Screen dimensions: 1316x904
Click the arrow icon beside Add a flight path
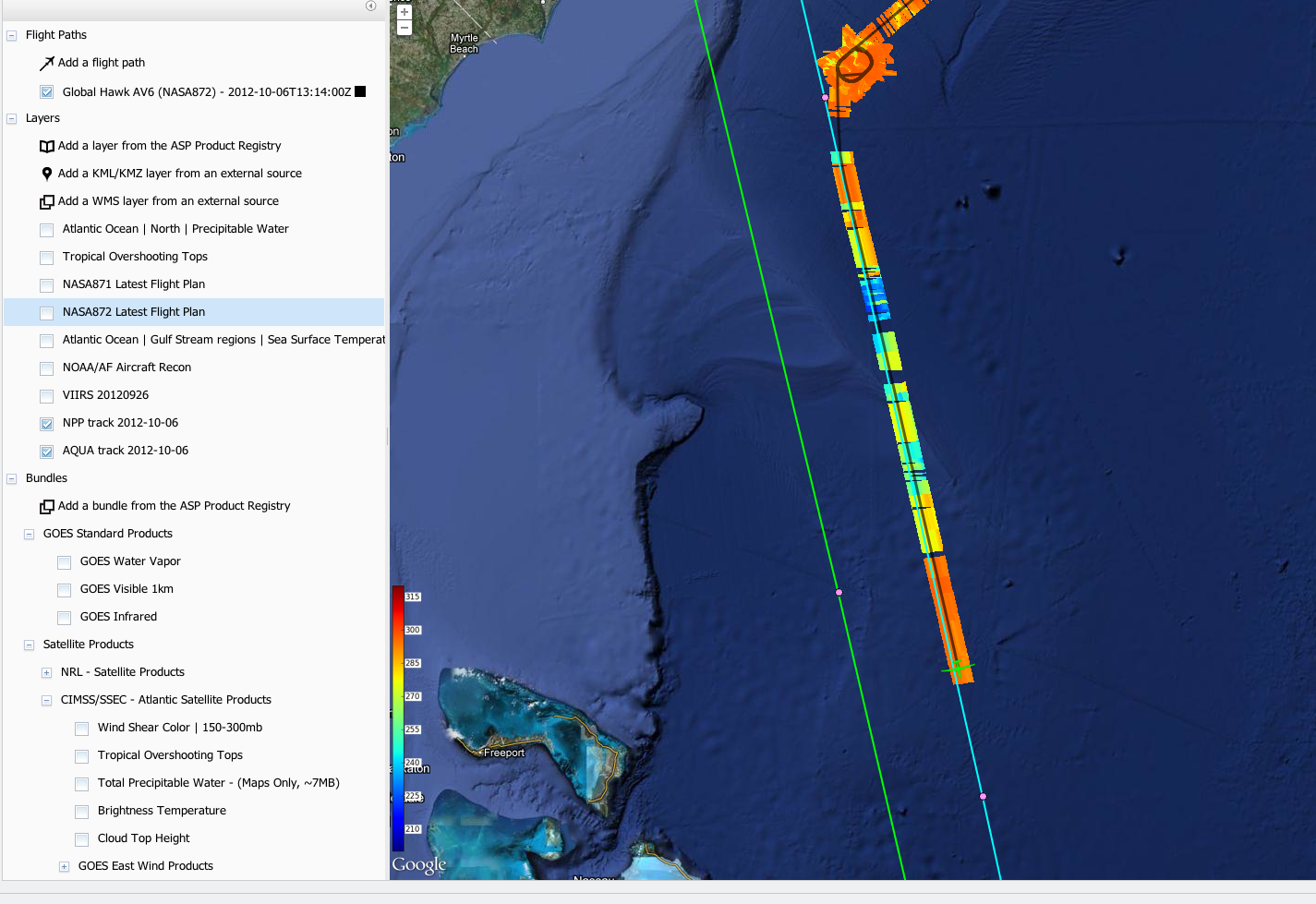point(47,63)
